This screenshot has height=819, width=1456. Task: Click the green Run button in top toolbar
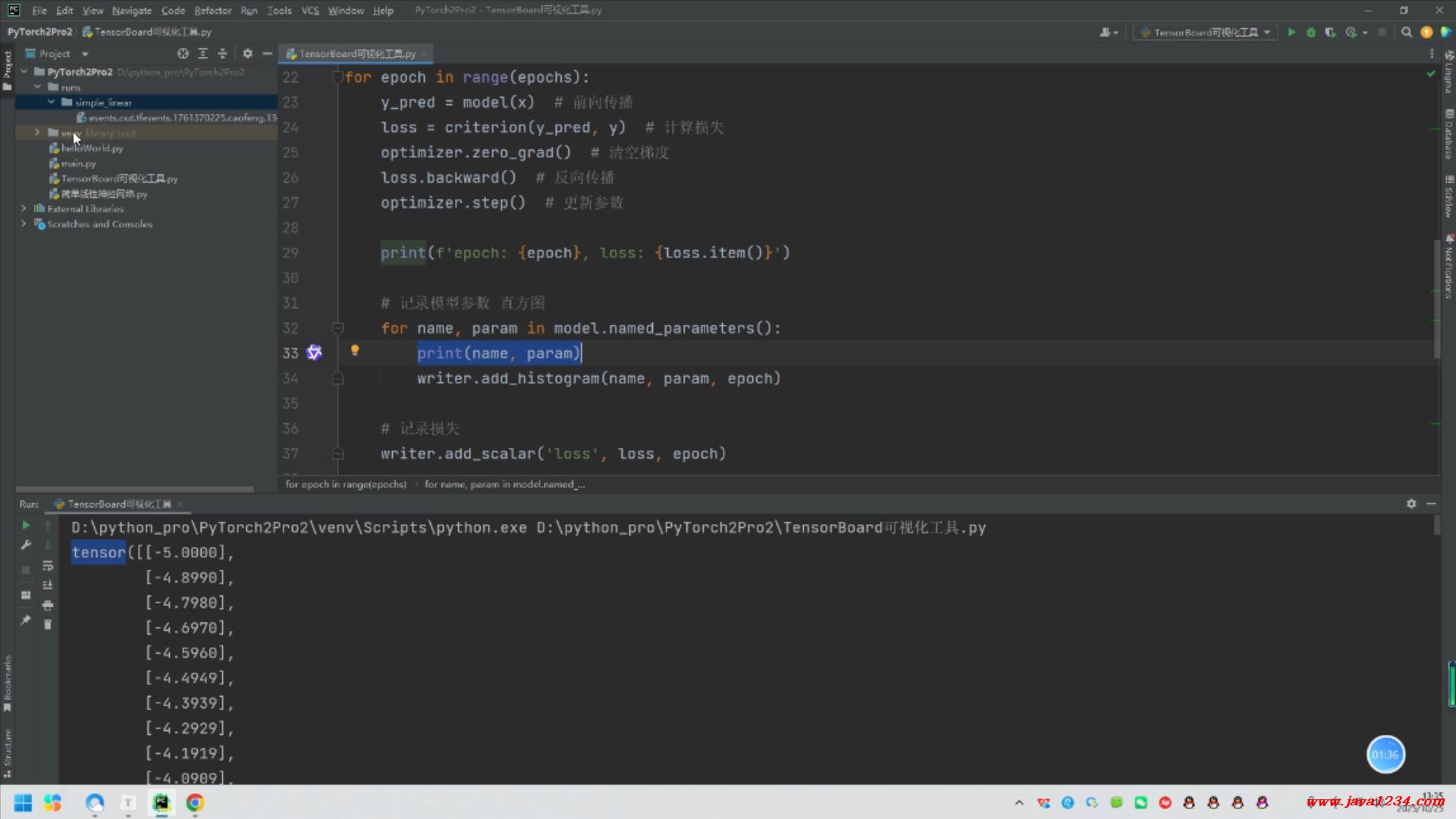pos(1291,32)
